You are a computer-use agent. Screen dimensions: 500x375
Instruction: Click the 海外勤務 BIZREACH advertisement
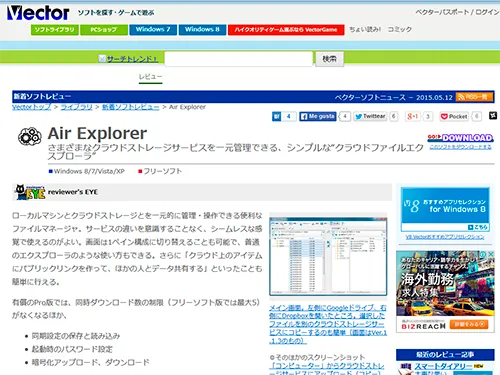click(445, 292)
